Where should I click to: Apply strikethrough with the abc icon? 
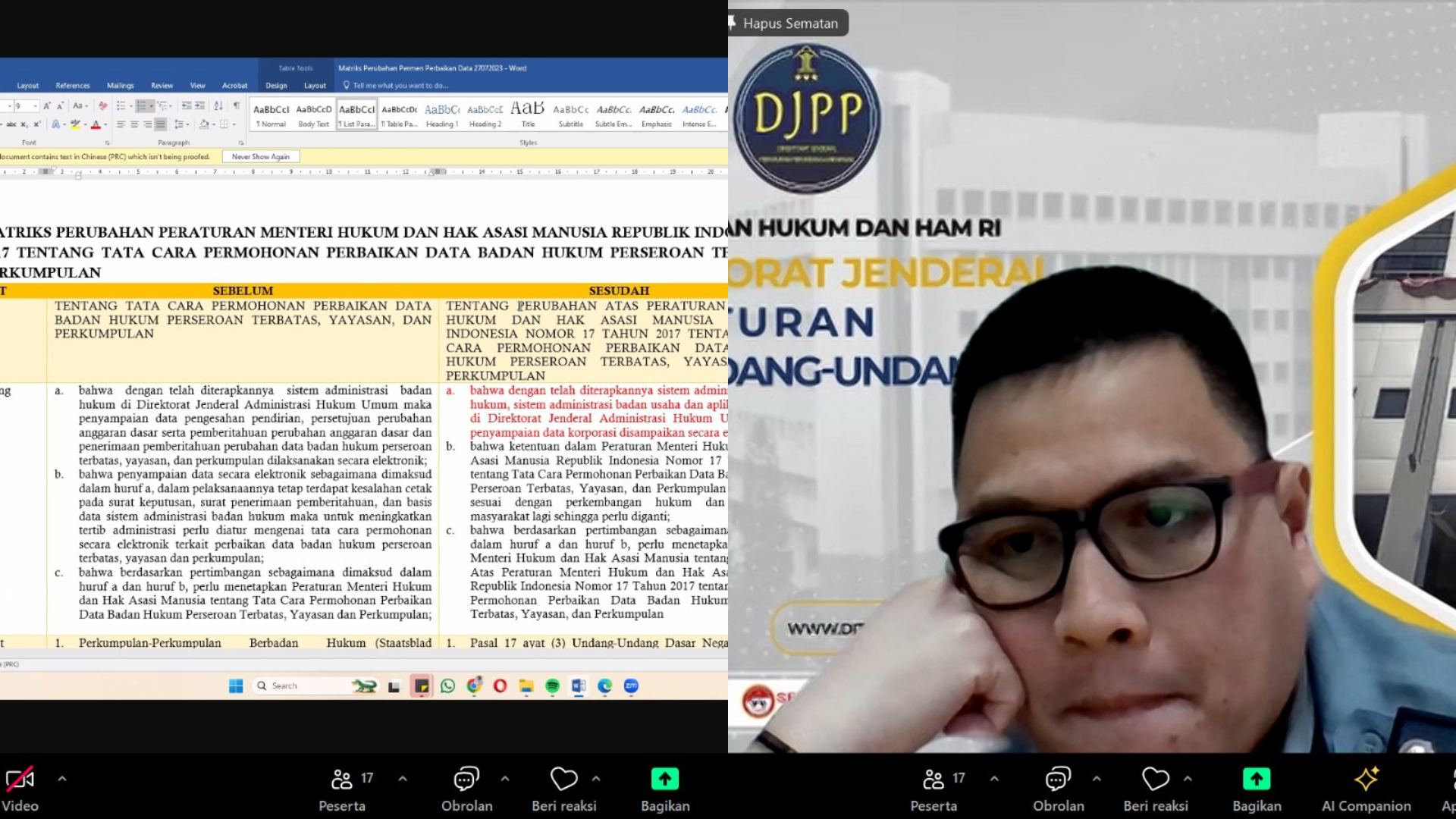11,124
